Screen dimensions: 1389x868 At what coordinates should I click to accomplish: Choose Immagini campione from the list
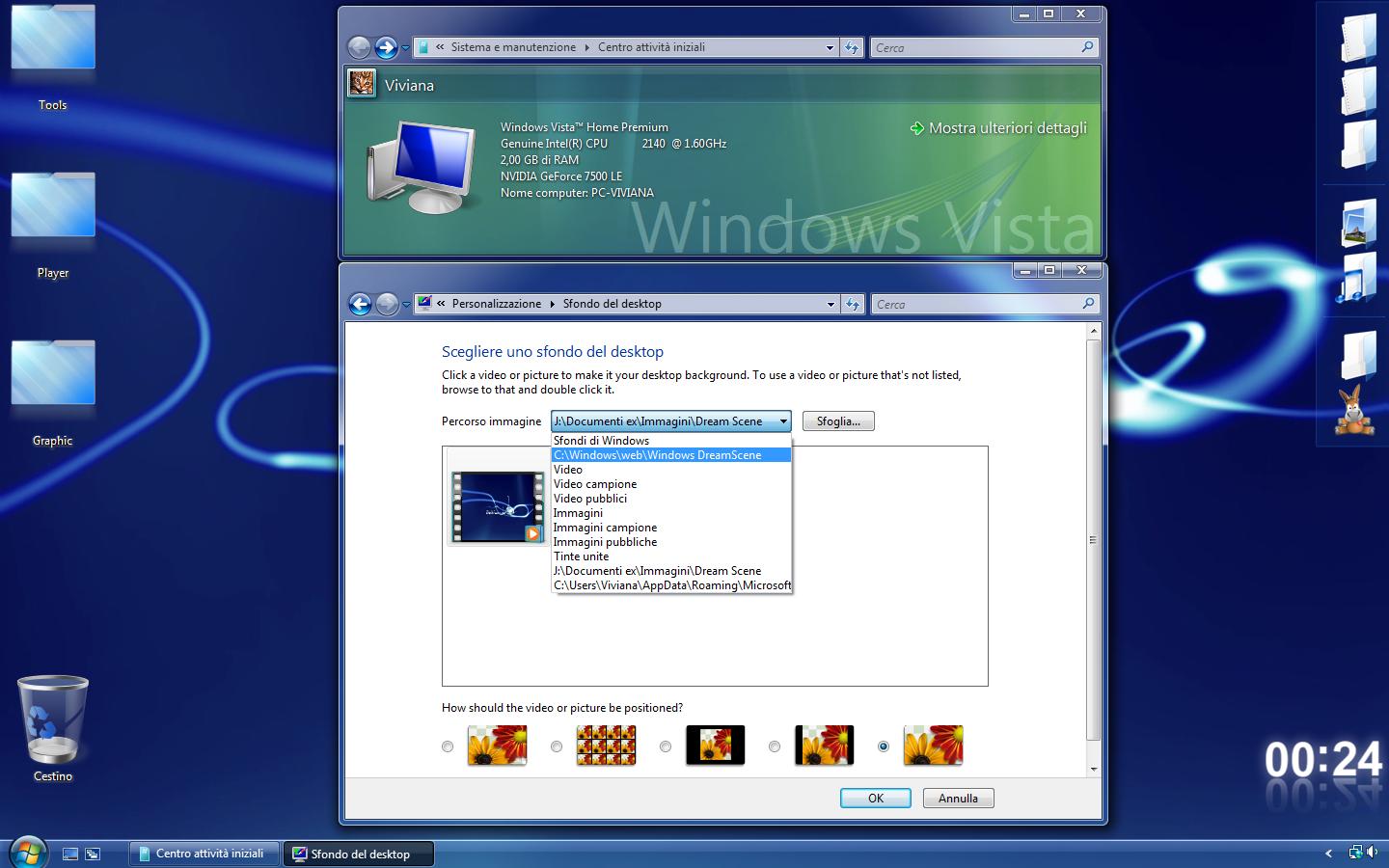605,528
